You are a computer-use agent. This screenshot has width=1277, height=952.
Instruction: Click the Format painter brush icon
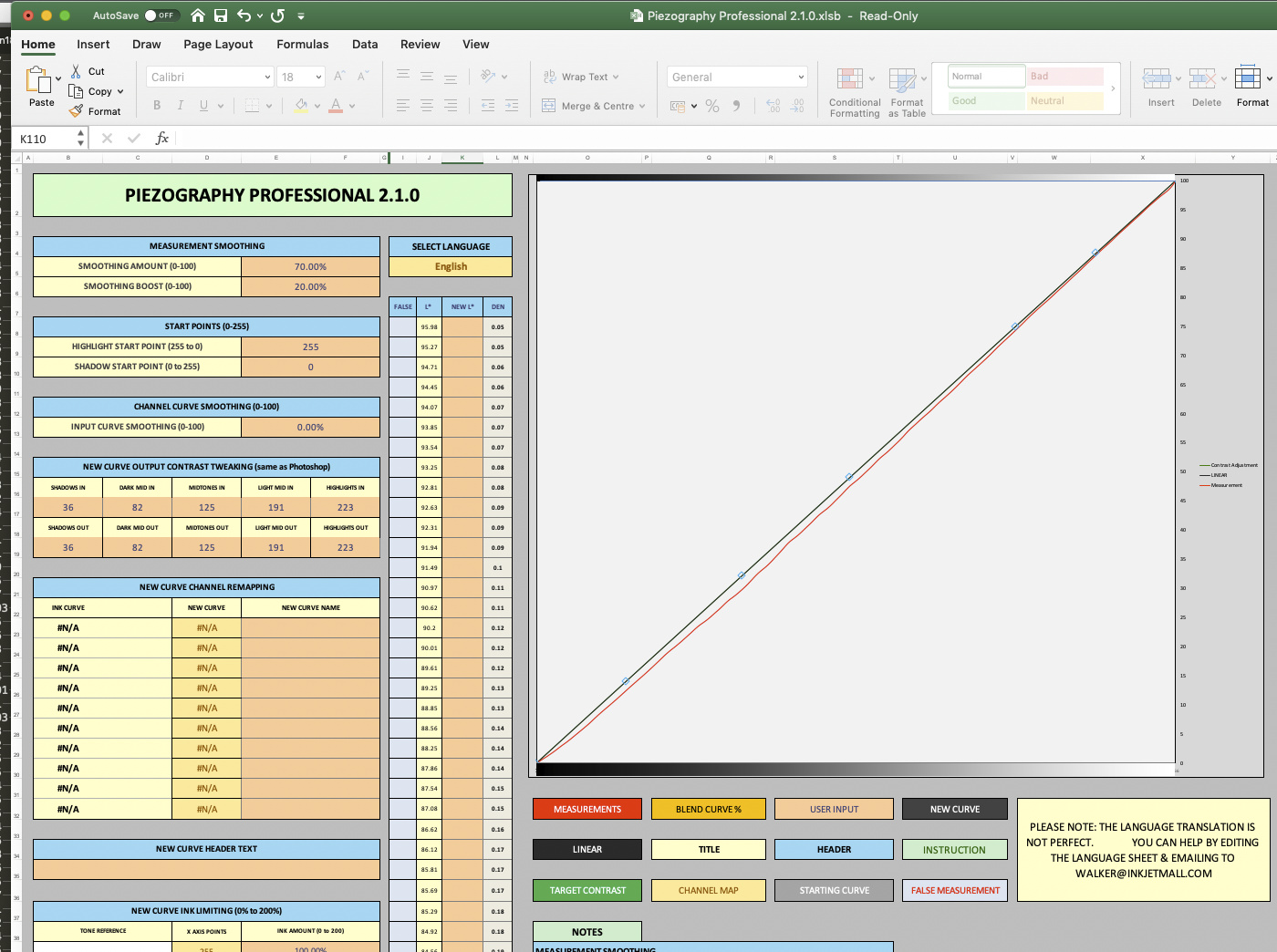click(76, 111)
